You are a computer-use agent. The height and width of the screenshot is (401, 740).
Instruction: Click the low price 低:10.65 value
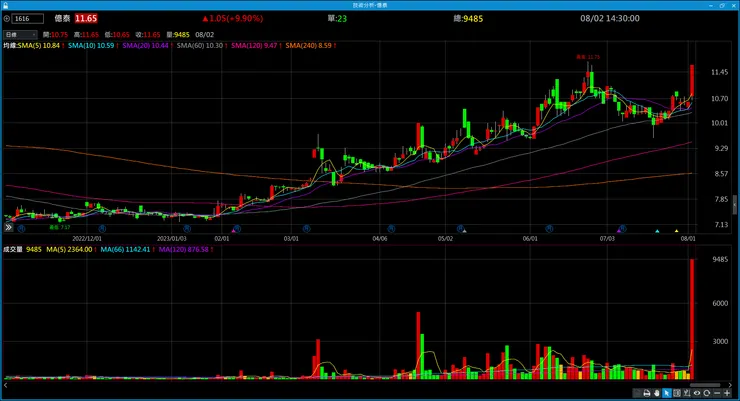pyautogui.click(x=117, y=35)
